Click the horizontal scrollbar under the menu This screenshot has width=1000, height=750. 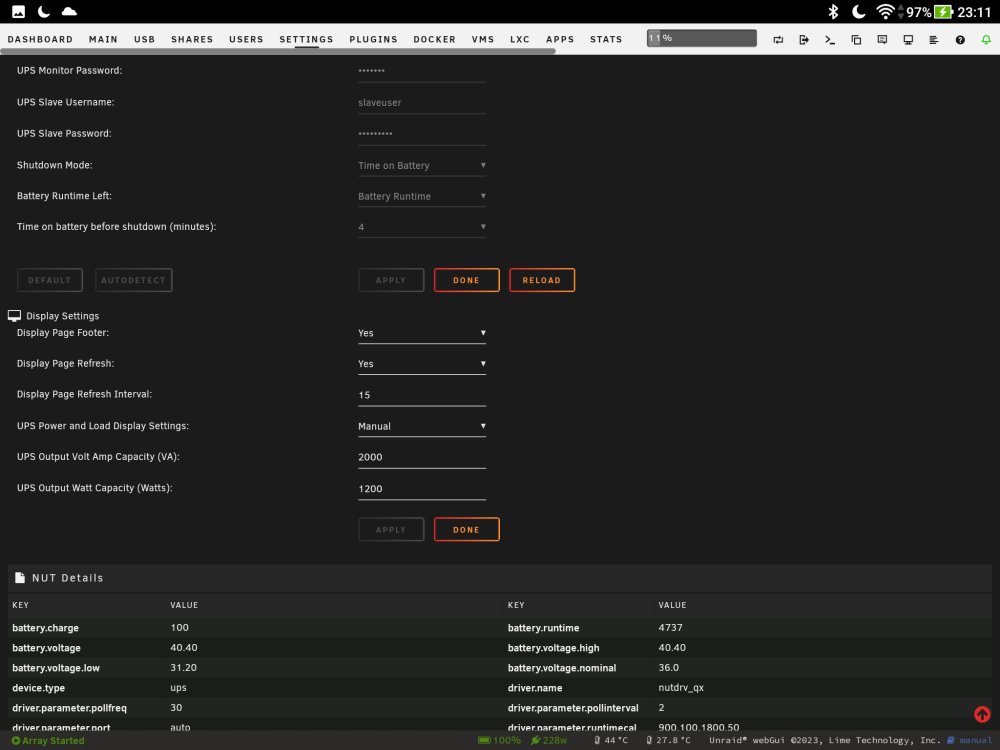click(x=277, y=52)
